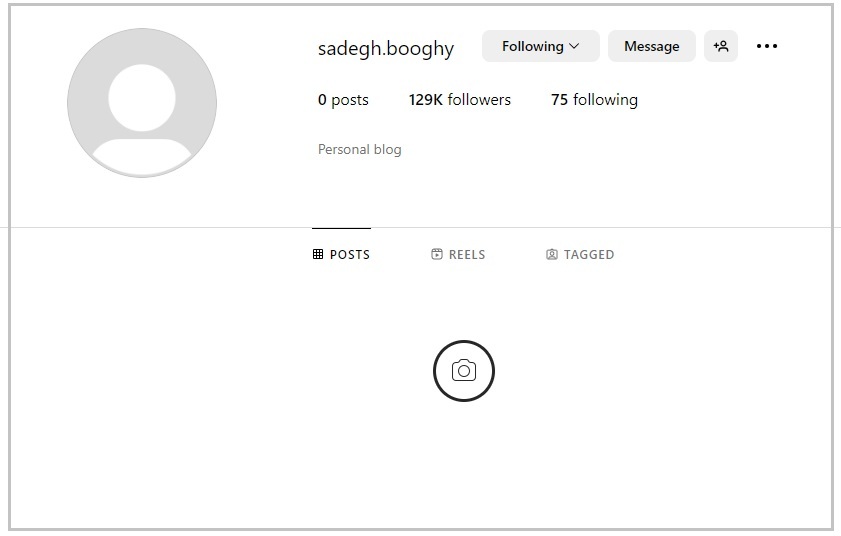
Task: Click the number 75 in the profile stats
Action: [x=559, y=100]
